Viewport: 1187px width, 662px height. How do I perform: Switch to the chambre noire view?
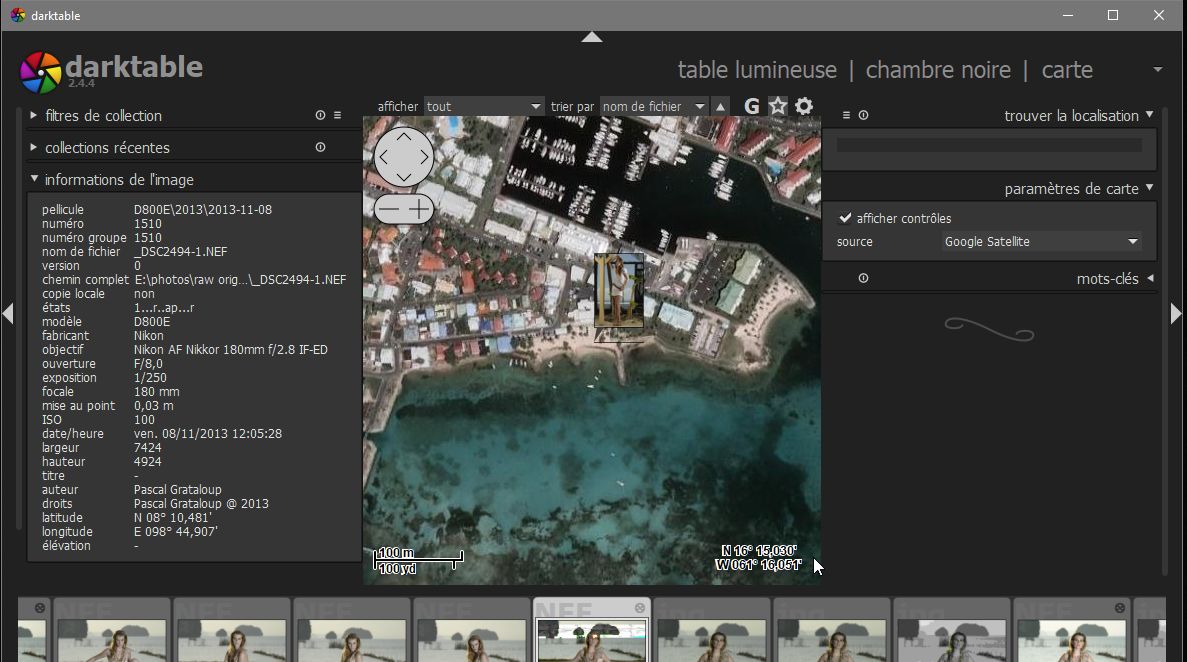click(x=938, y=70)
